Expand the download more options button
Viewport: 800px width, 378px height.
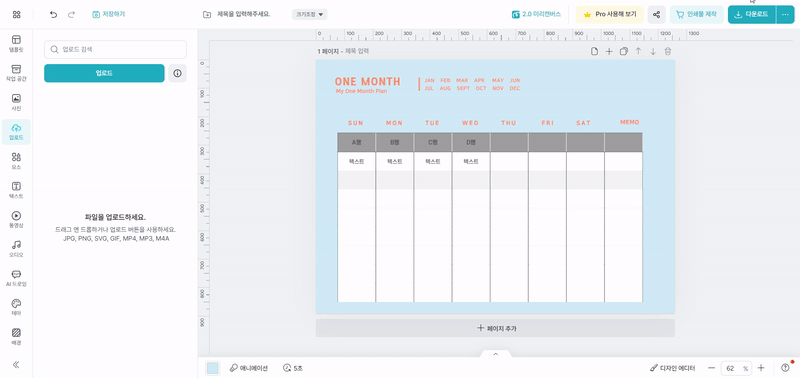[x=785, y=14]
